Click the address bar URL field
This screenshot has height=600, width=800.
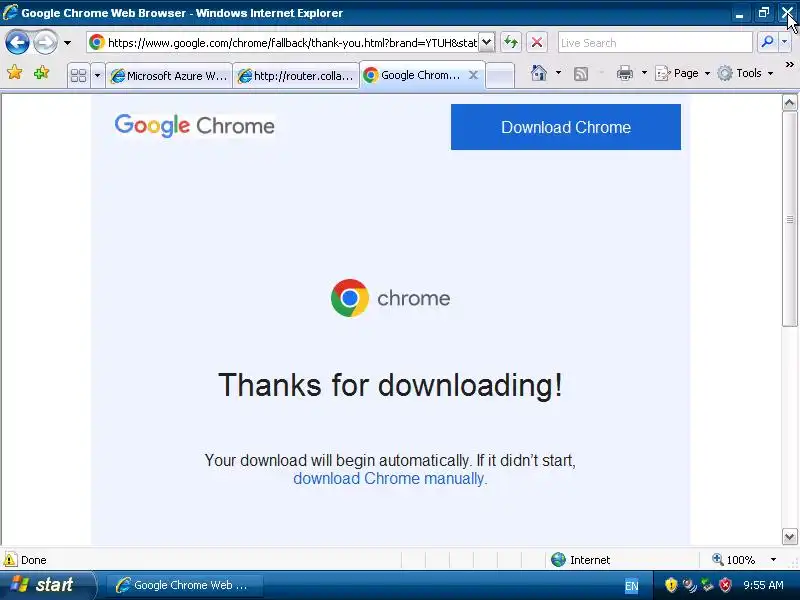pos(292,43)
